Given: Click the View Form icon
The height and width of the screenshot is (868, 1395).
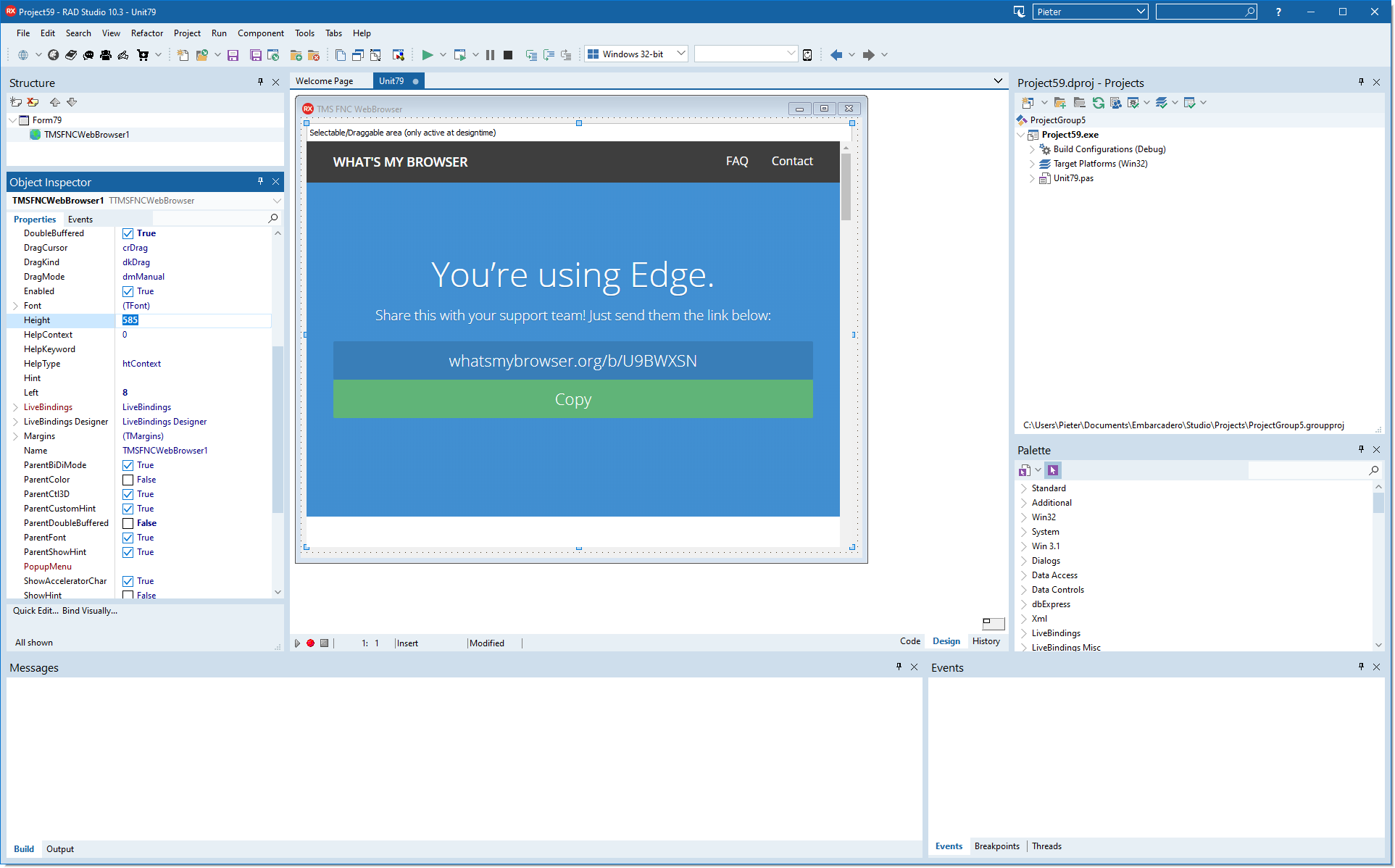Looking at the screenshot, I should [358, 54].
